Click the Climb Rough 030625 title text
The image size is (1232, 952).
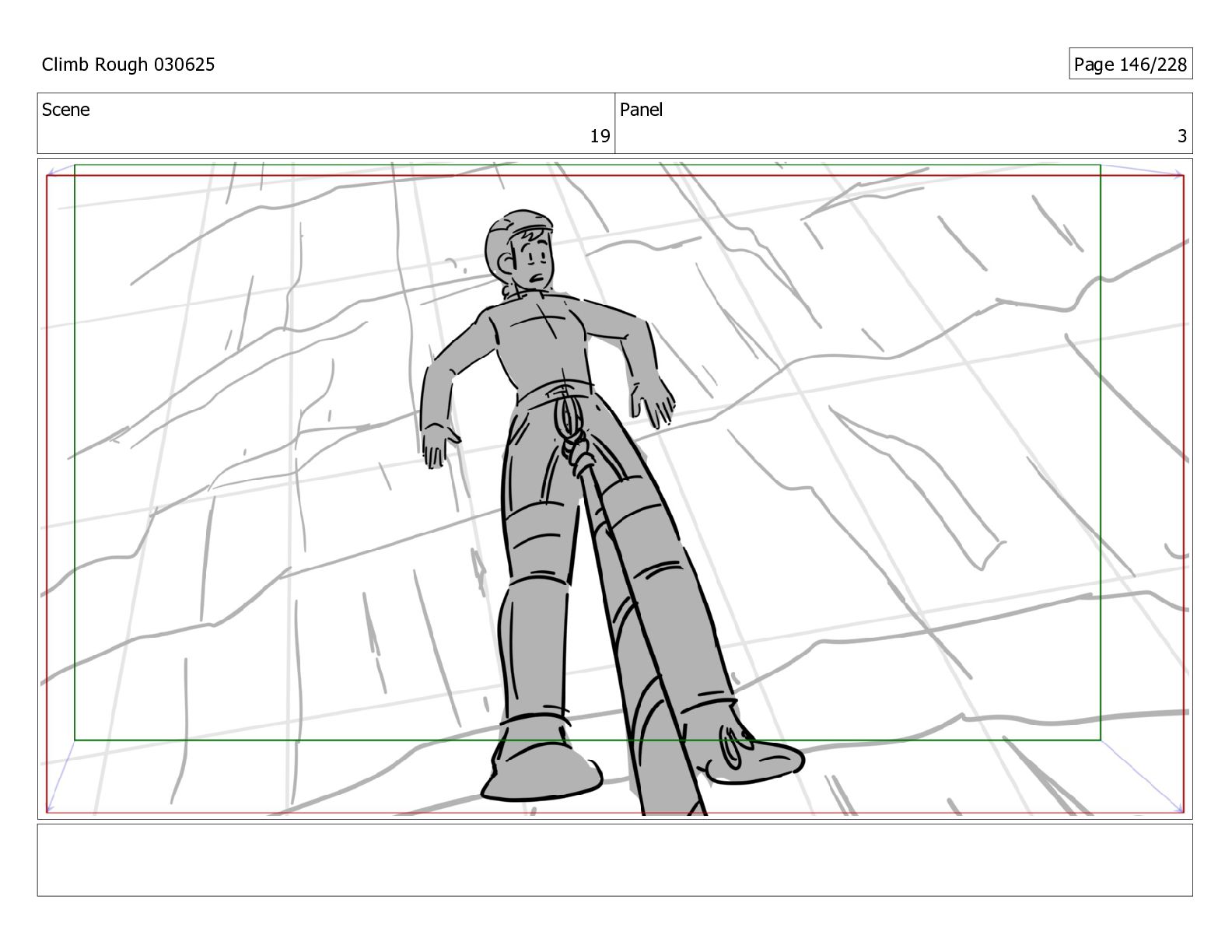click(x=128, y=65)
